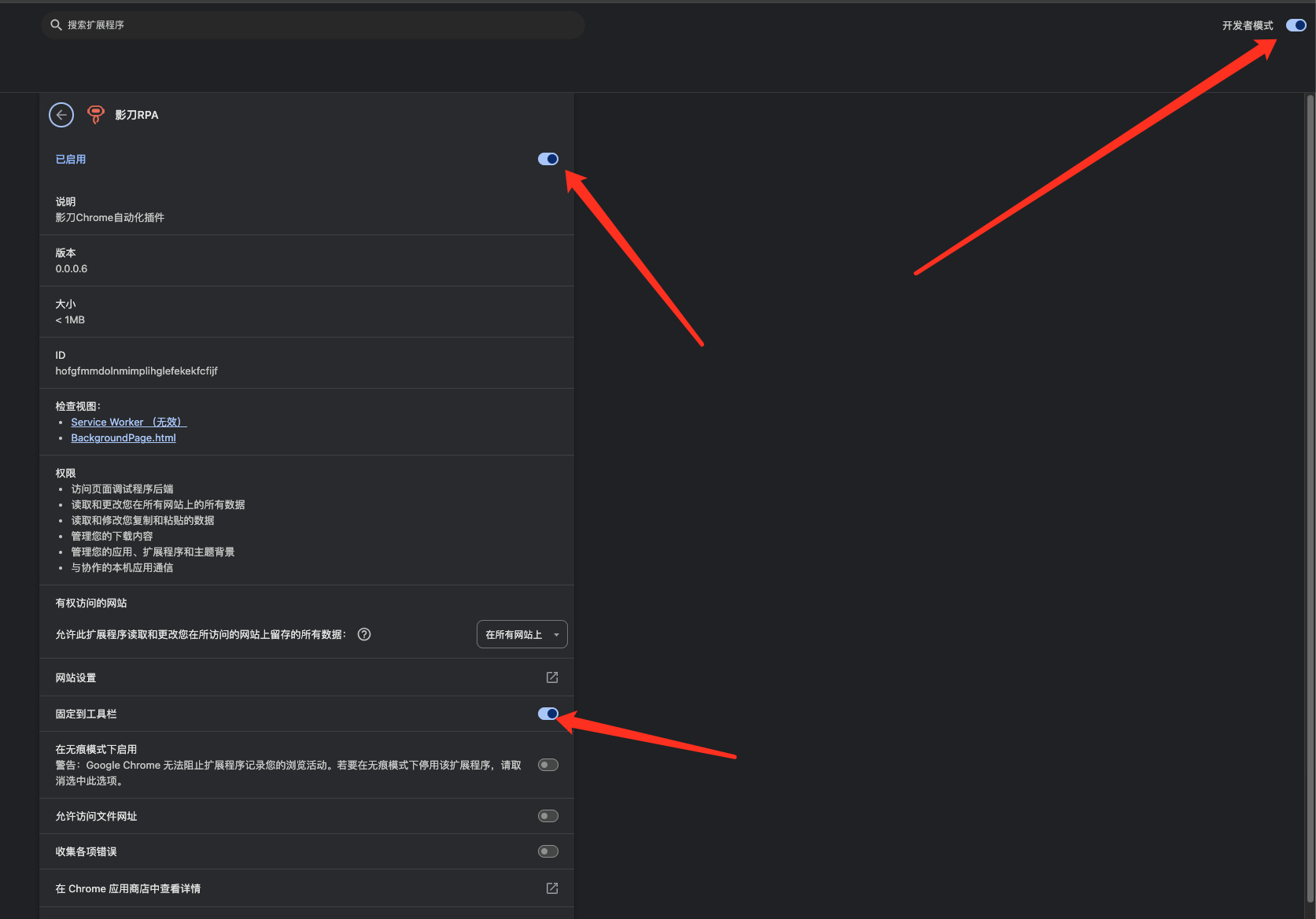The height and width of the screenshot is (919, 1316).
Task: Enable 在无痕模式下启用 switch
Action: [548, 765]
